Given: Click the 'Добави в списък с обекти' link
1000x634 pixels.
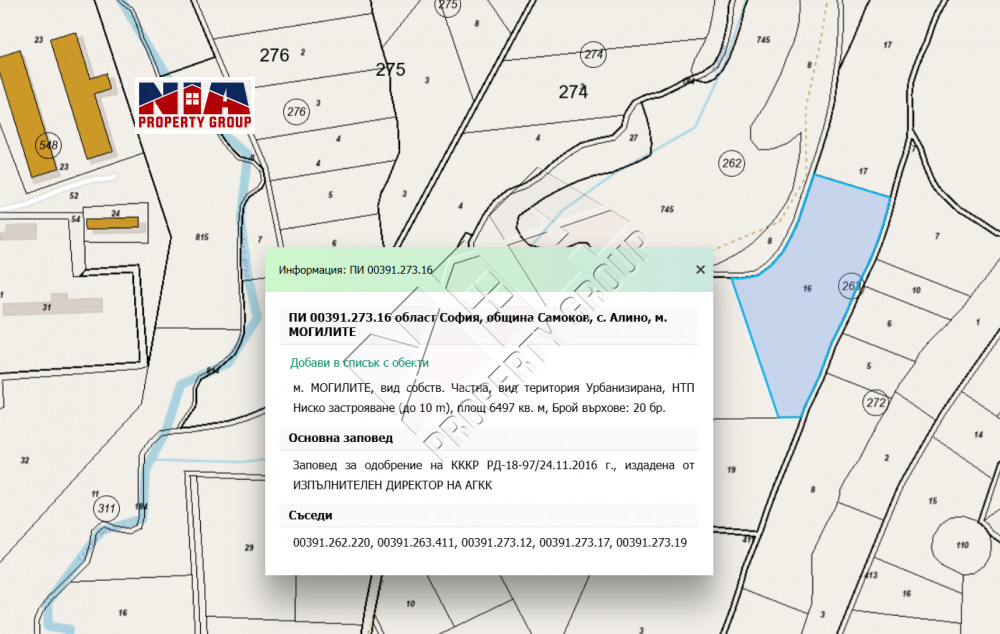Looking at the screenshot, I should (x=359, y=363).
